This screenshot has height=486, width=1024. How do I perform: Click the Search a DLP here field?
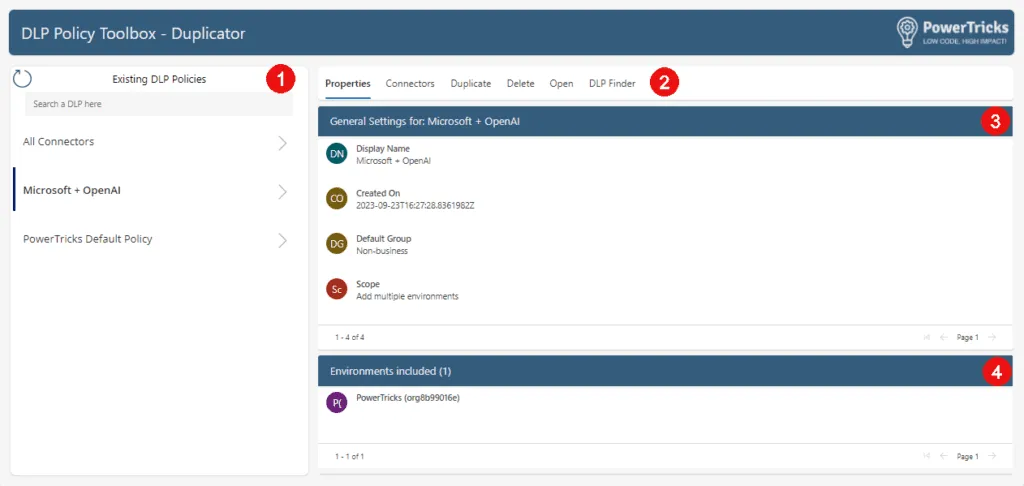[x=159, y=104]
